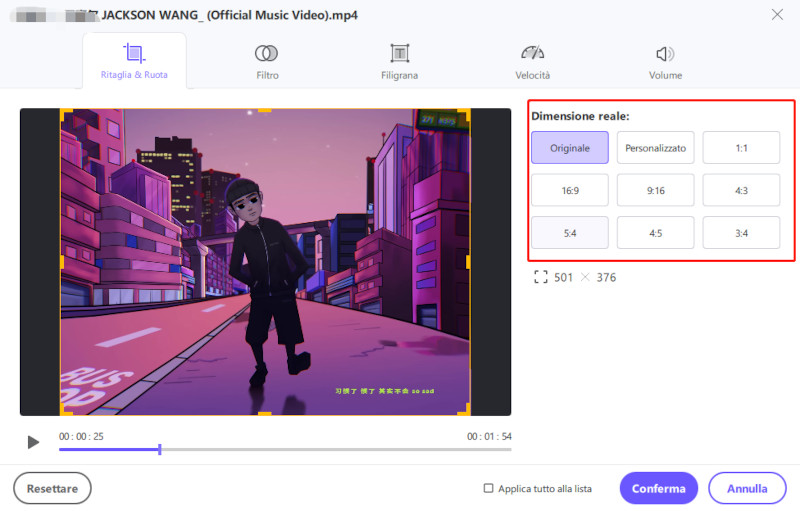Choose the Personalizzato aspect ratio option
Image resolution: width=800 pixels, height=511 pixels.
pyautogui.click(x=655, y=148)
